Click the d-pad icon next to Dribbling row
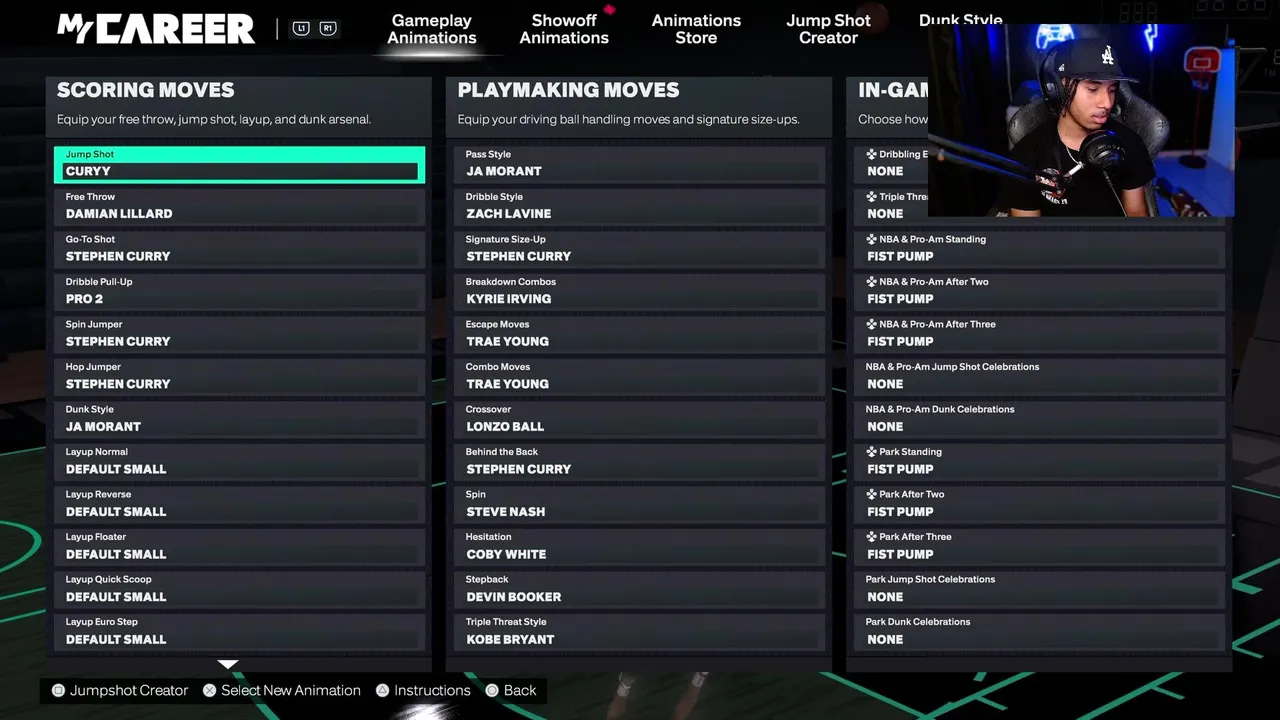The height and width of the screenshot is (720, 1280). [871, 154]
